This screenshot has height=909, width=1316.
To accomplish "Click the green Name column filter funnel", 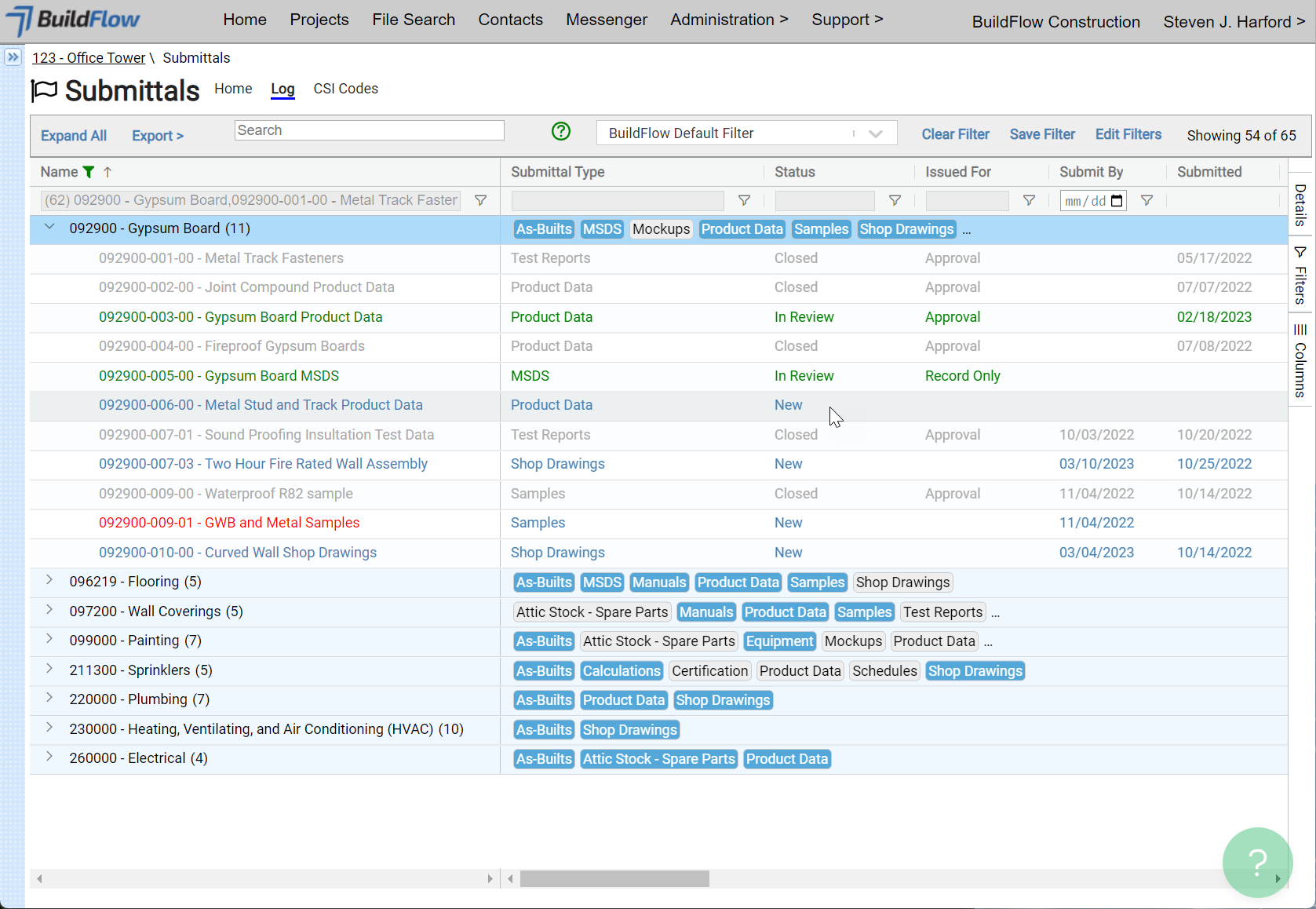I will tap(89, 172).
